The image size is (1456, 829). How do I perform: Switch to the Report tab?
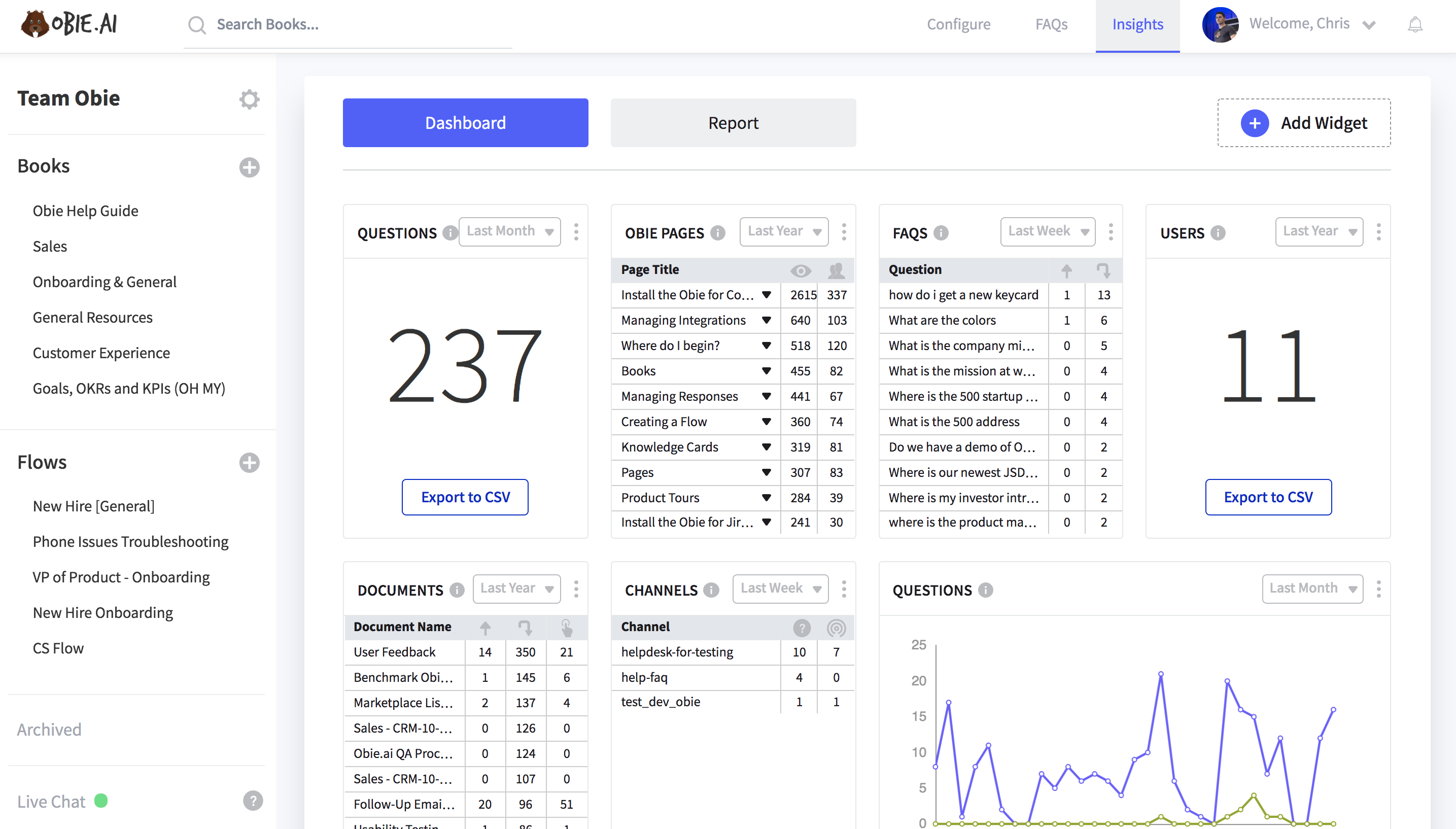pyautogui.click(x=733, y=122)
